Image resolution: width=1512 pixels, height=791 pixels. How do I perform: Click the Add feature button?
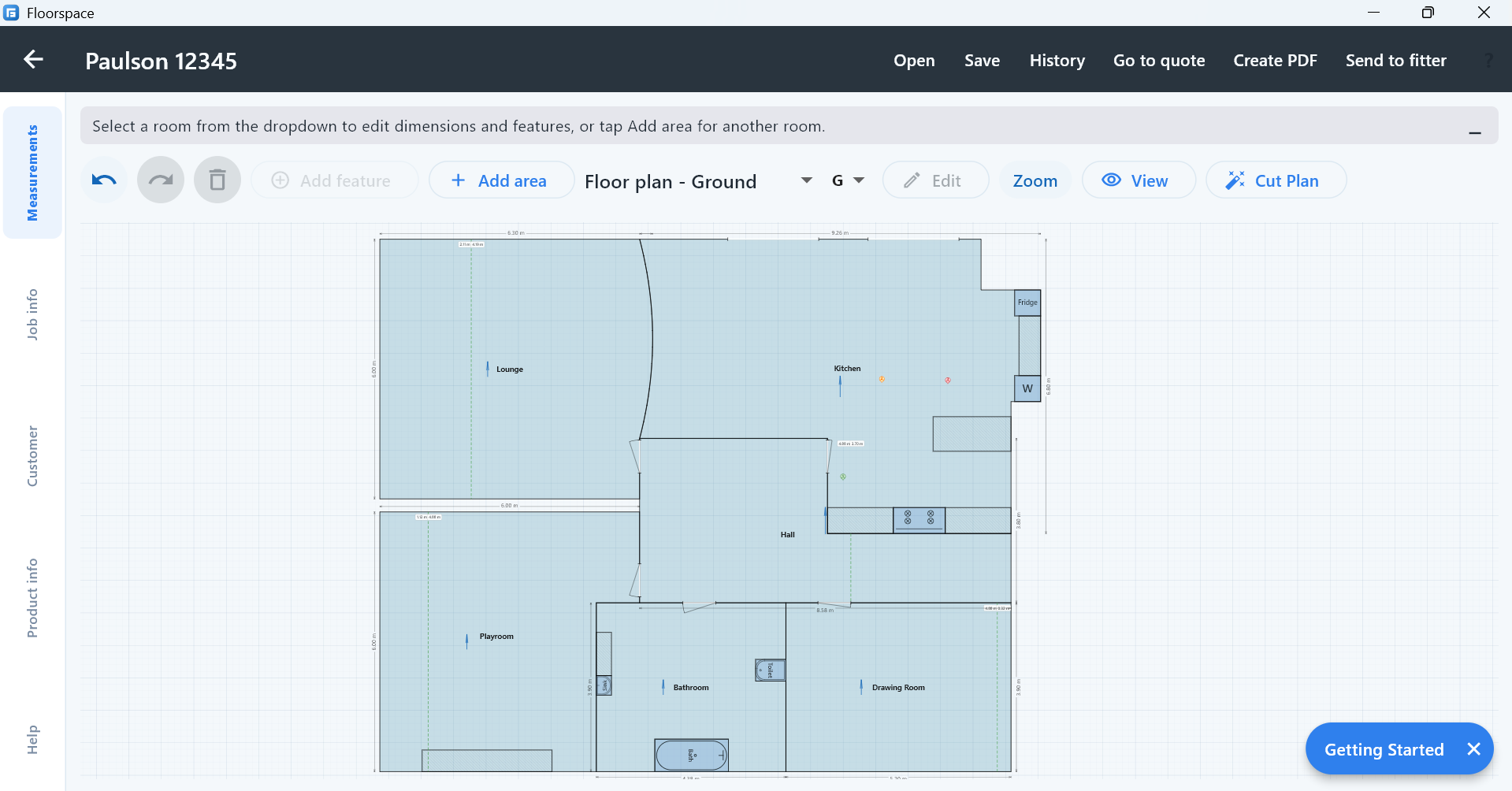point(334,180)
